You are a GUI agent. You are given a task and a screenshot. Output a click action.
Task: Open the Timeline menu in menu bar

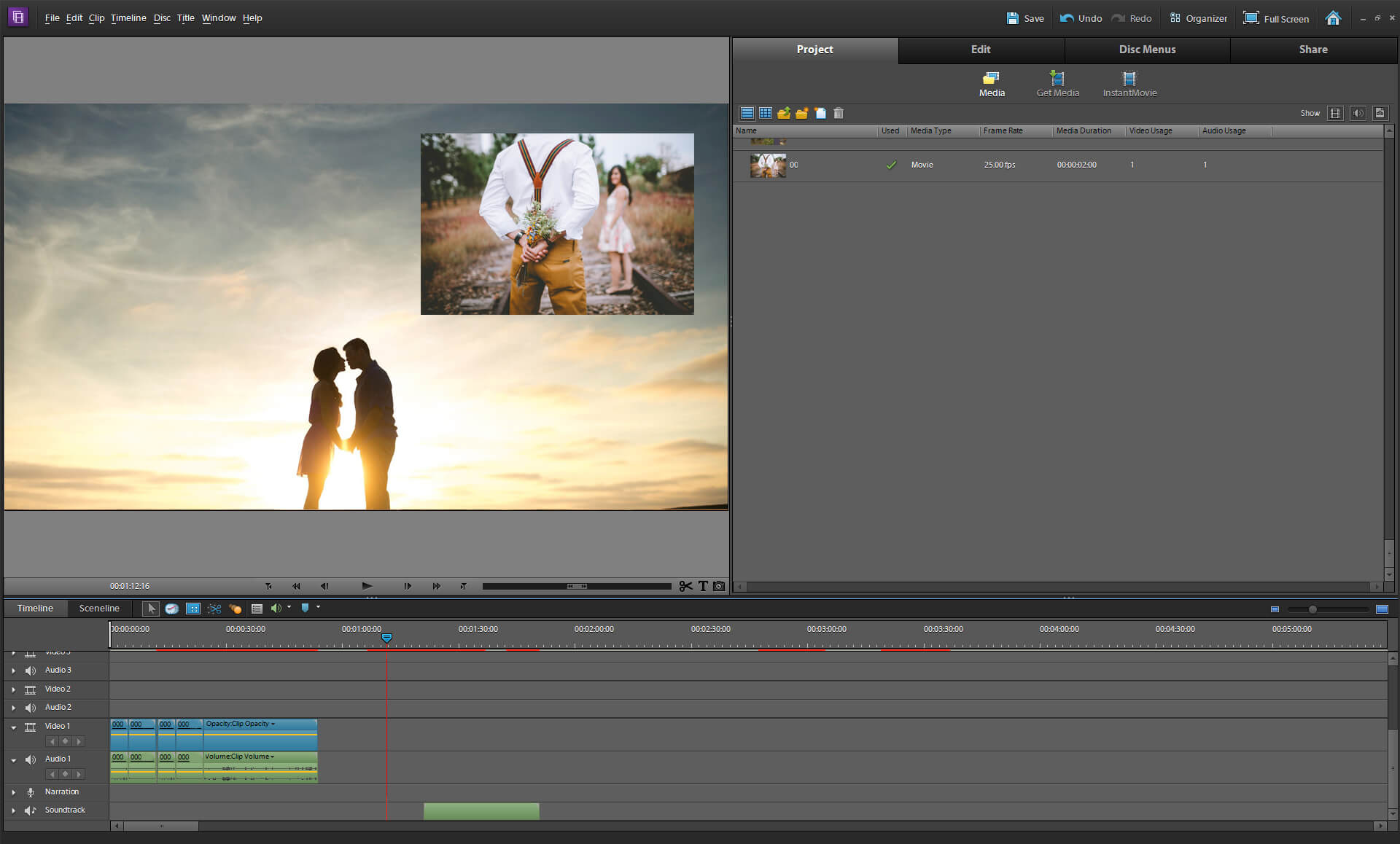(128, 17)
